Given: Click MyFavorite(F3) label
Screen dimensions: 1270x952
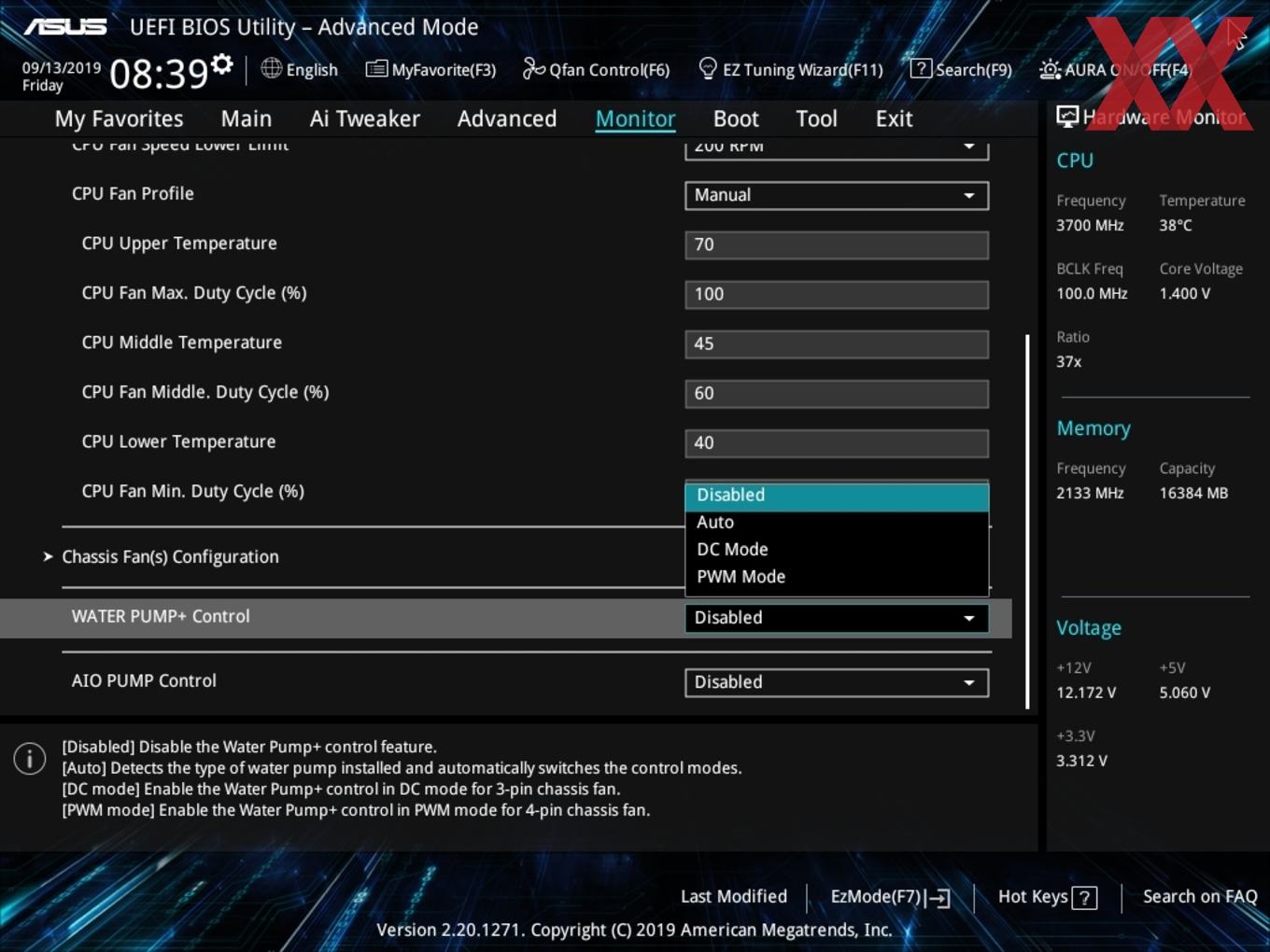Looking at the screenshot, I should [444, 70].
